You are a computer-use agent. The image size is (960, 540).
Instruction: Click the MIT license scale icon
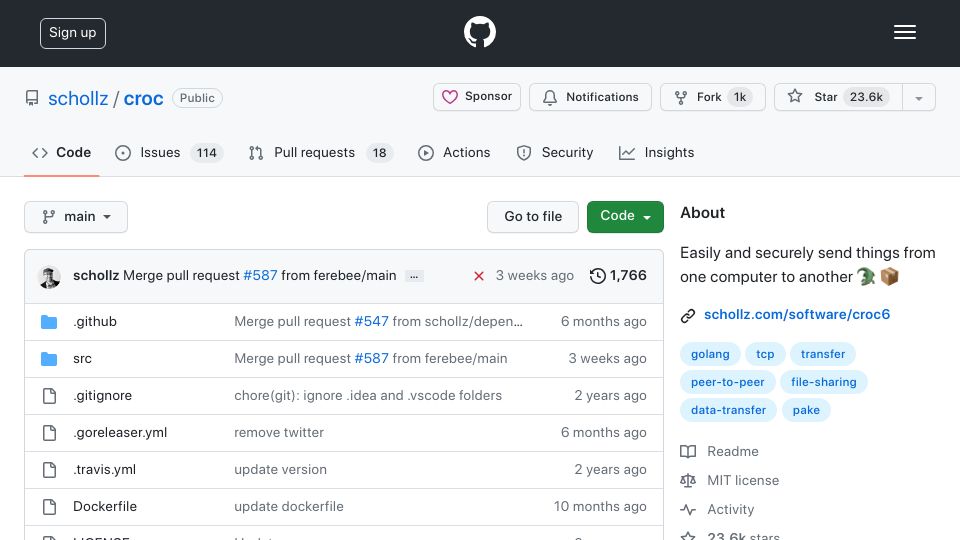click(688, 481)
